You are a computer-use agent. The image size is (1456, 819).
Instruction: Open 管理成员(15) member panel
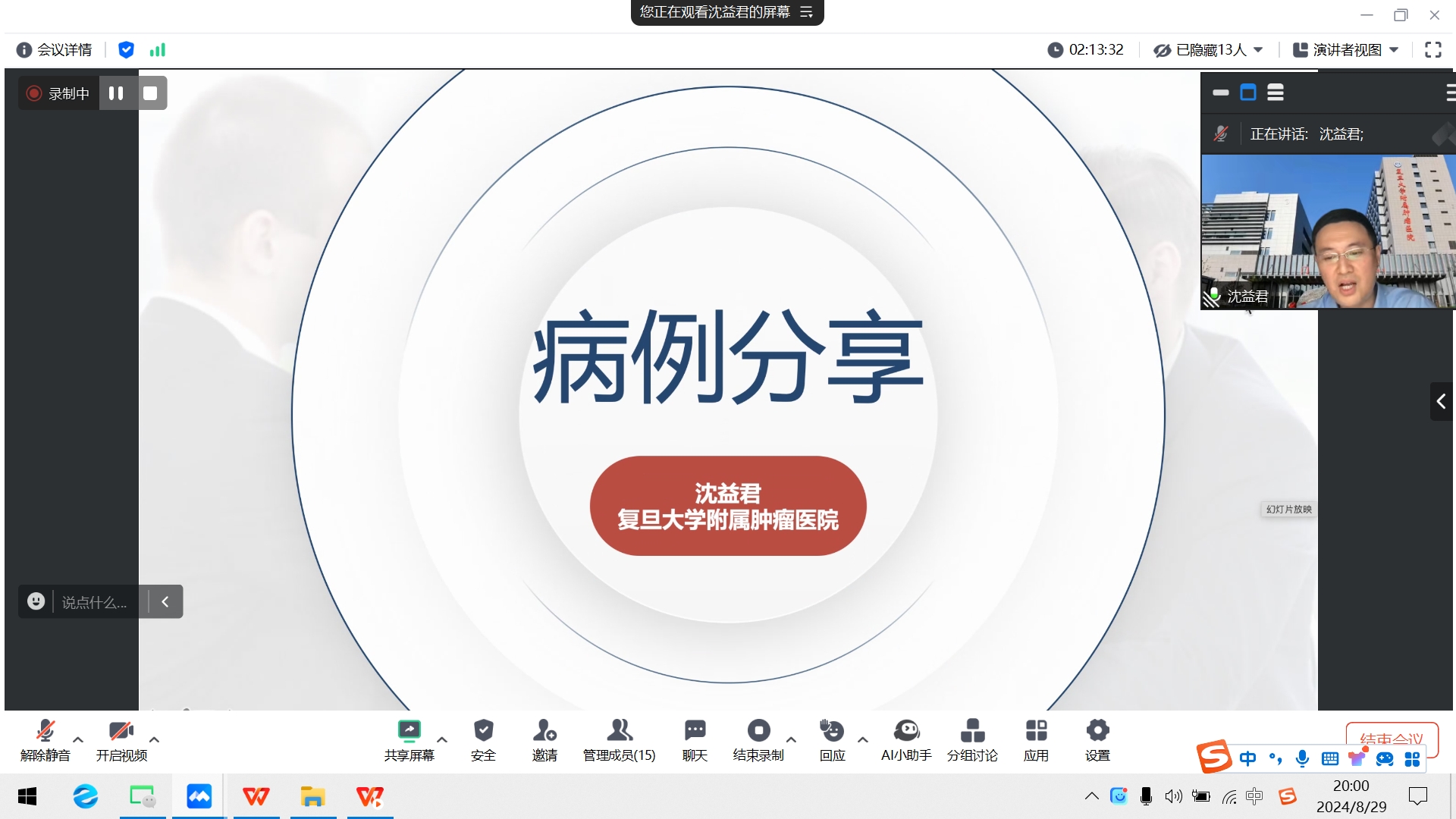click(619, 740)
